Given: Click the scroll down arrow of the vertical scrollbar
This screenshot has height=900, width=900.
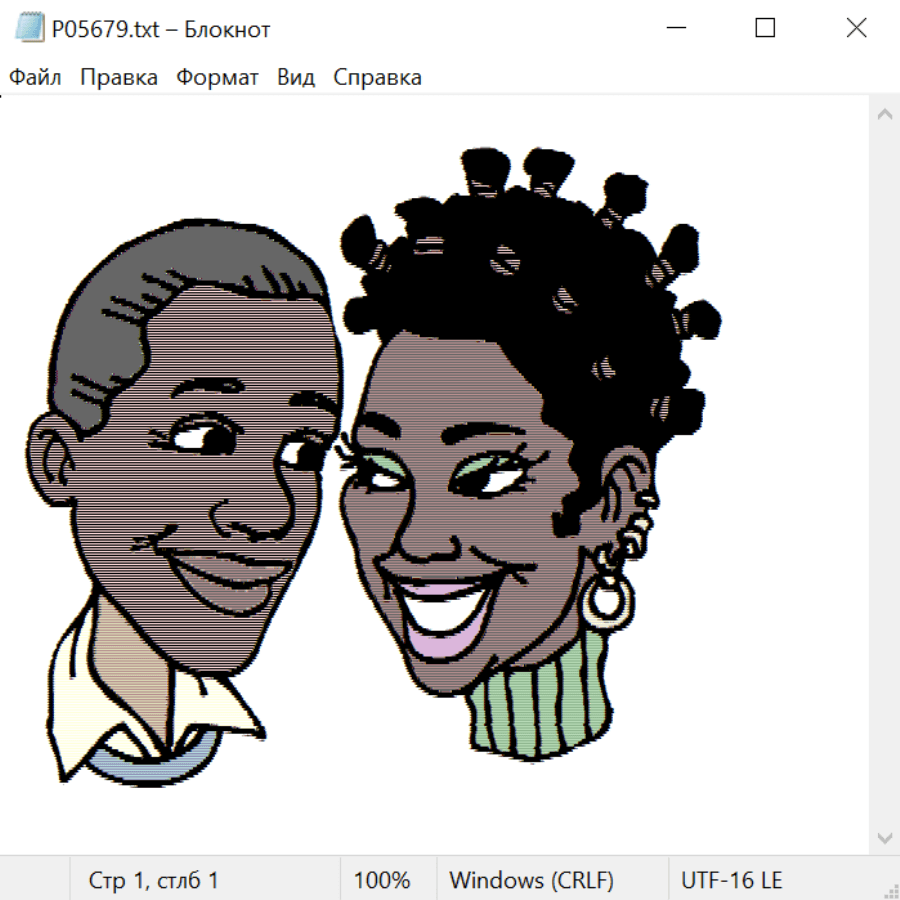Looking at the screenshot, I should [x=884, y=837].
